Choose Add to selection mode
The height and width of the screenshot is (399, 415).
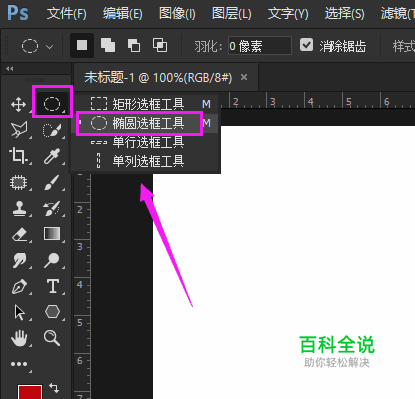tap(108, 45)
